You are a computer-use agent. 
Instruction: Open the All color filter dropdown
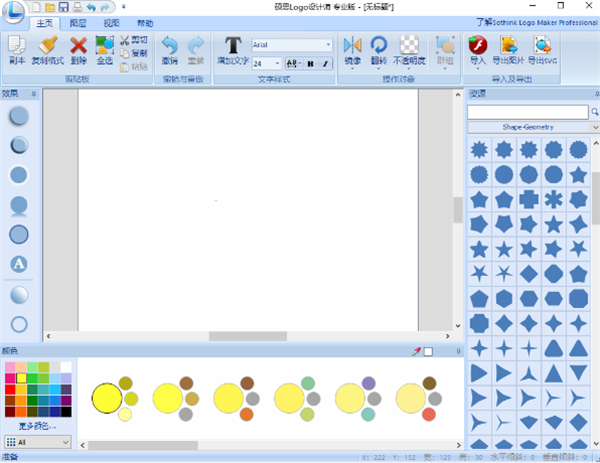(36, 440)
